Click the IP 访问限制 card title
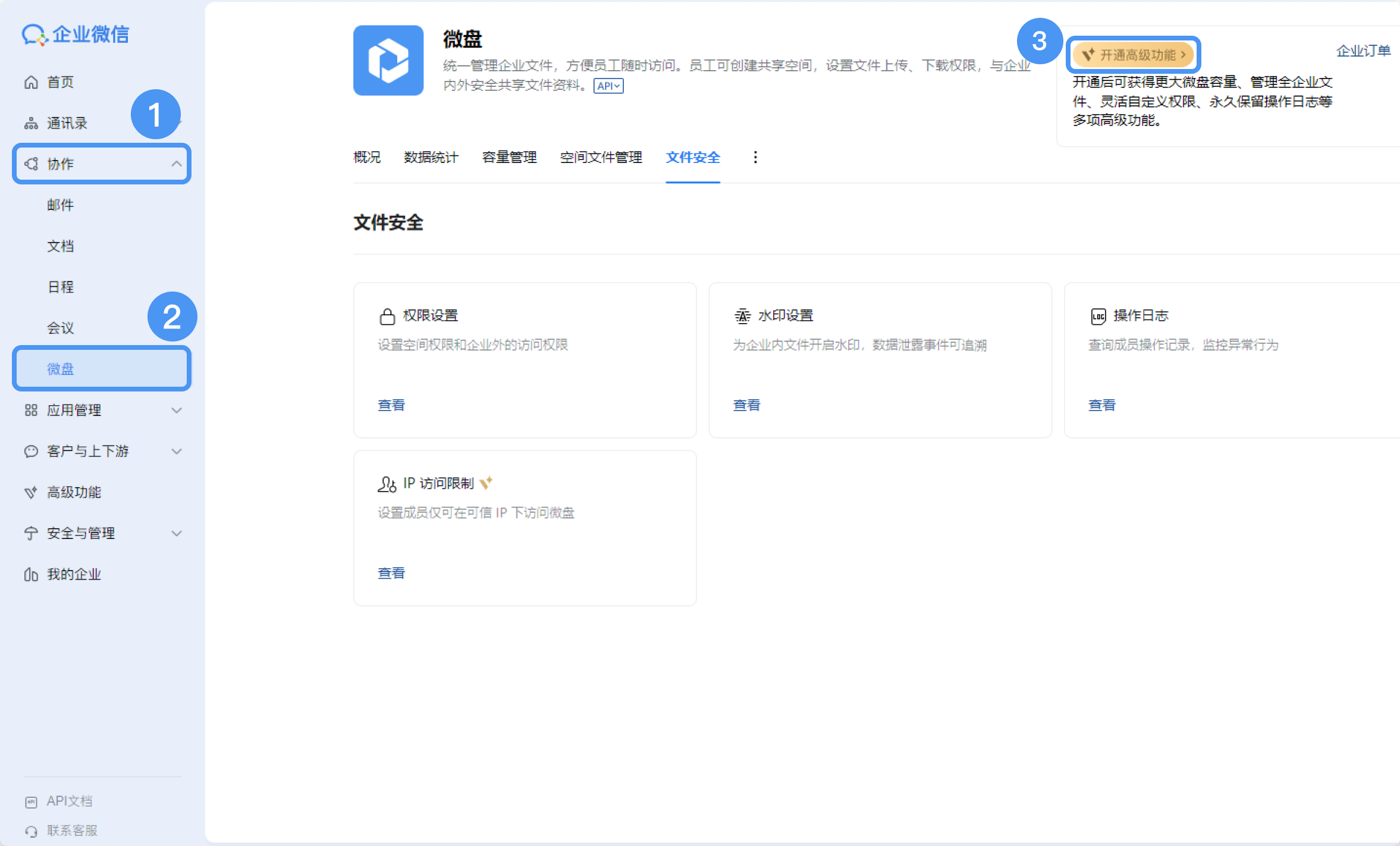Screen dimensions: 1400x846 tap(438, 483)
